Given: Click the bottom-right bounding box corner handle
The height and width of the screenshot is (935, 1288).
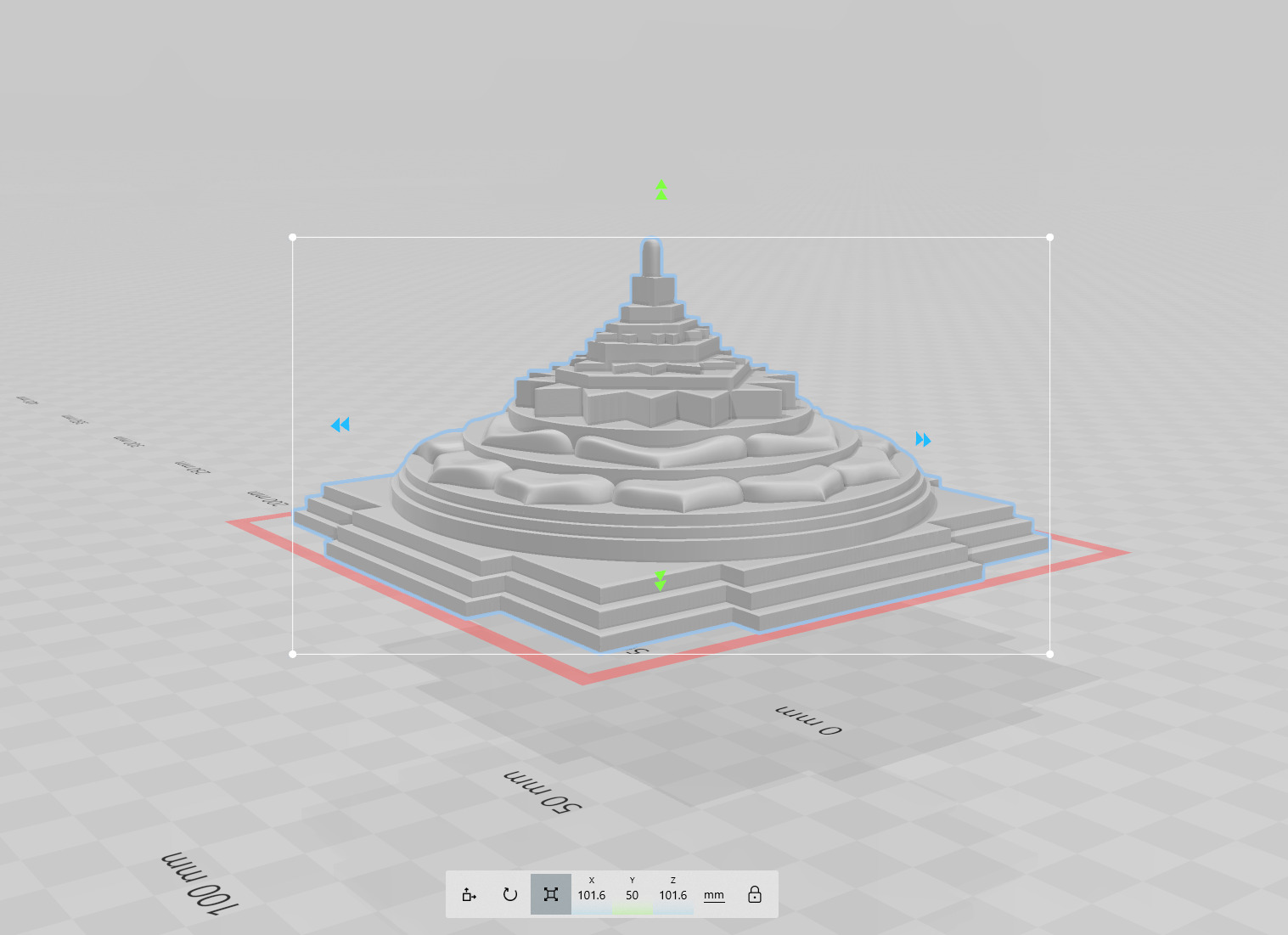Looking at the screenshot, I should tap(1050, 654).
